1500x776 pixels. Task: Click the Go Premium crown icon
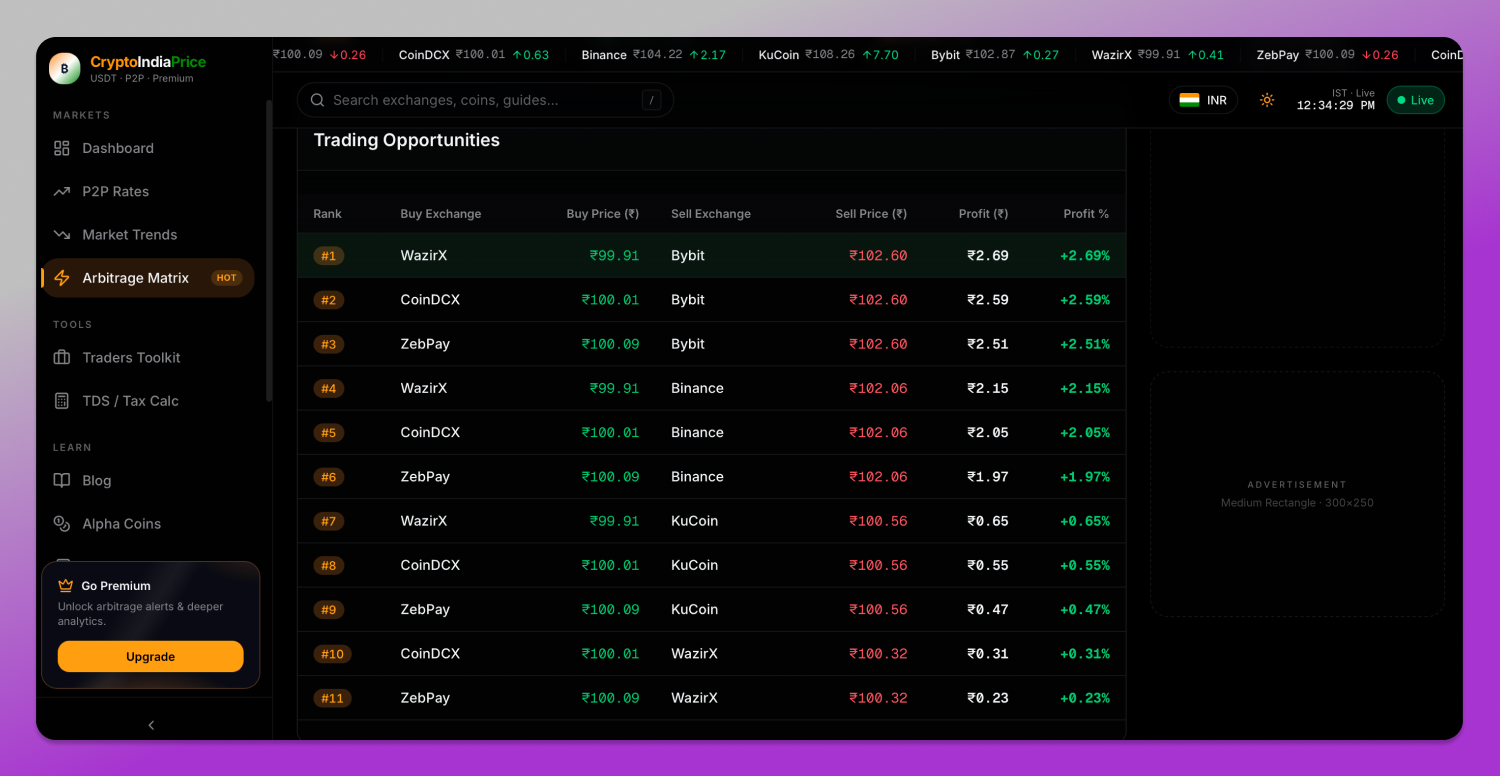(x=66, y=586)
